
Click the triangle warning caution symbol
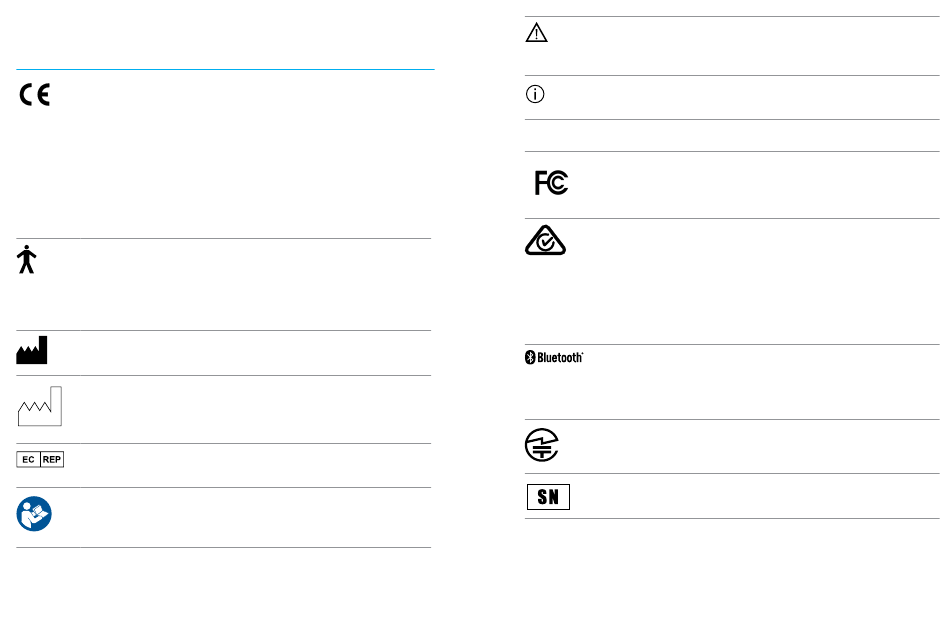pyautogui.click(x=536, y=33)
